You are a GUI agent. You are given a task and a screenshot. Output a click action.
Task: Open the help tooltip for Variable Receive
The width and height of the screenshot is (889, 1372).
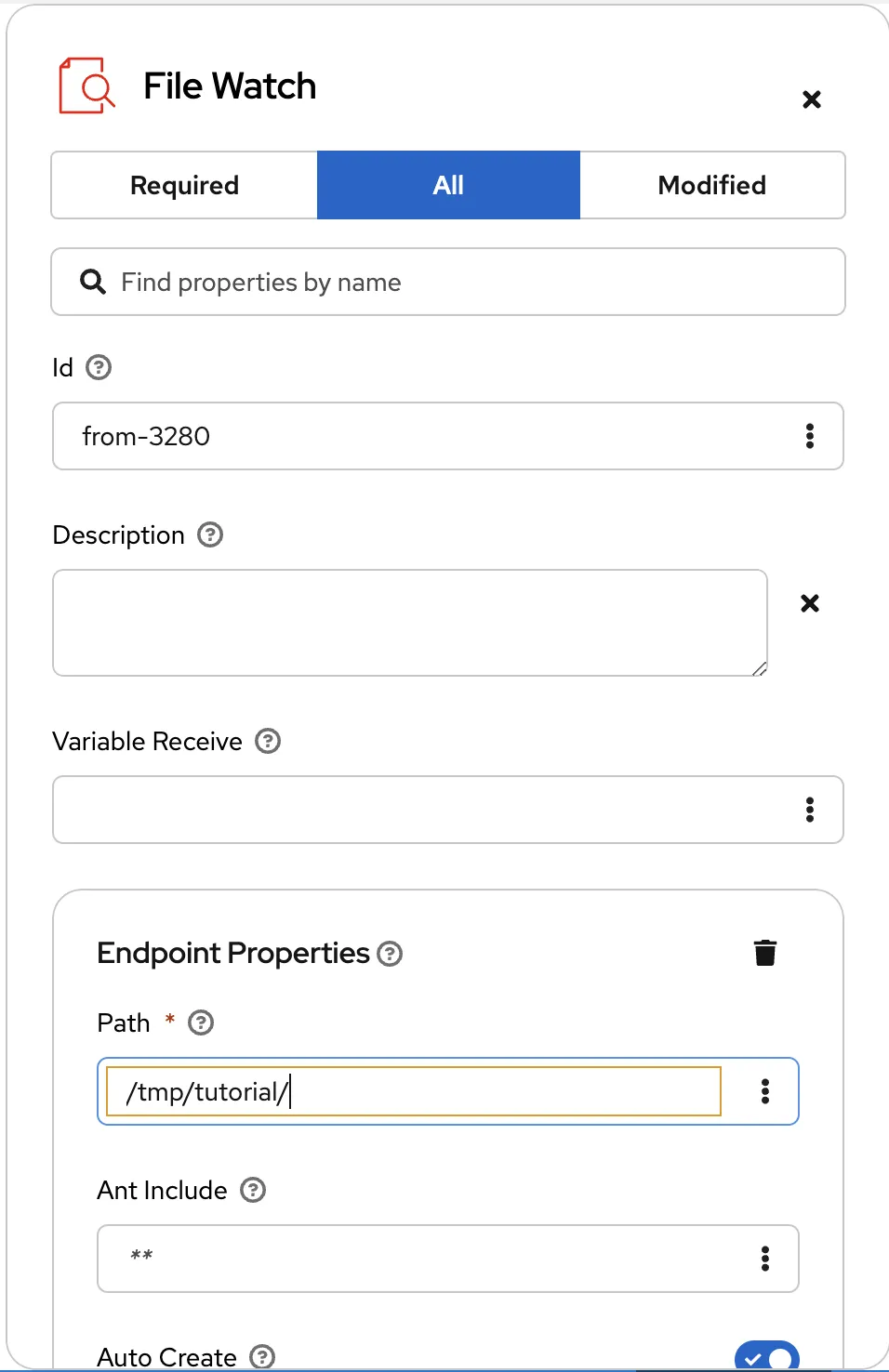tap(268, 741)
